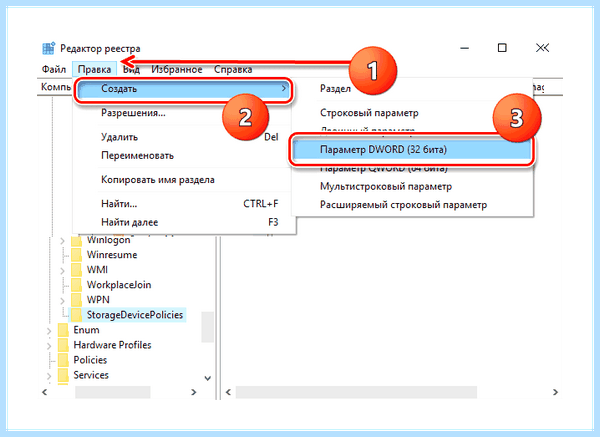Click the Enum key name

point(86,329)
